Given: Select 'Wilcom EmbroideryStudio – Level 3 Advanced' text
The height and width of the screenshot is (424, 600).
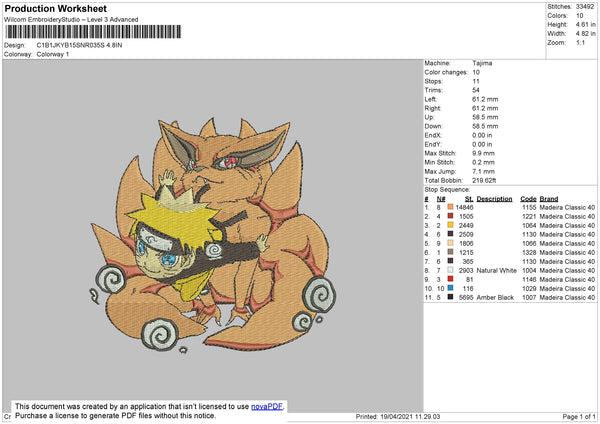Looking at the screenshot, I should pos(71,20).
